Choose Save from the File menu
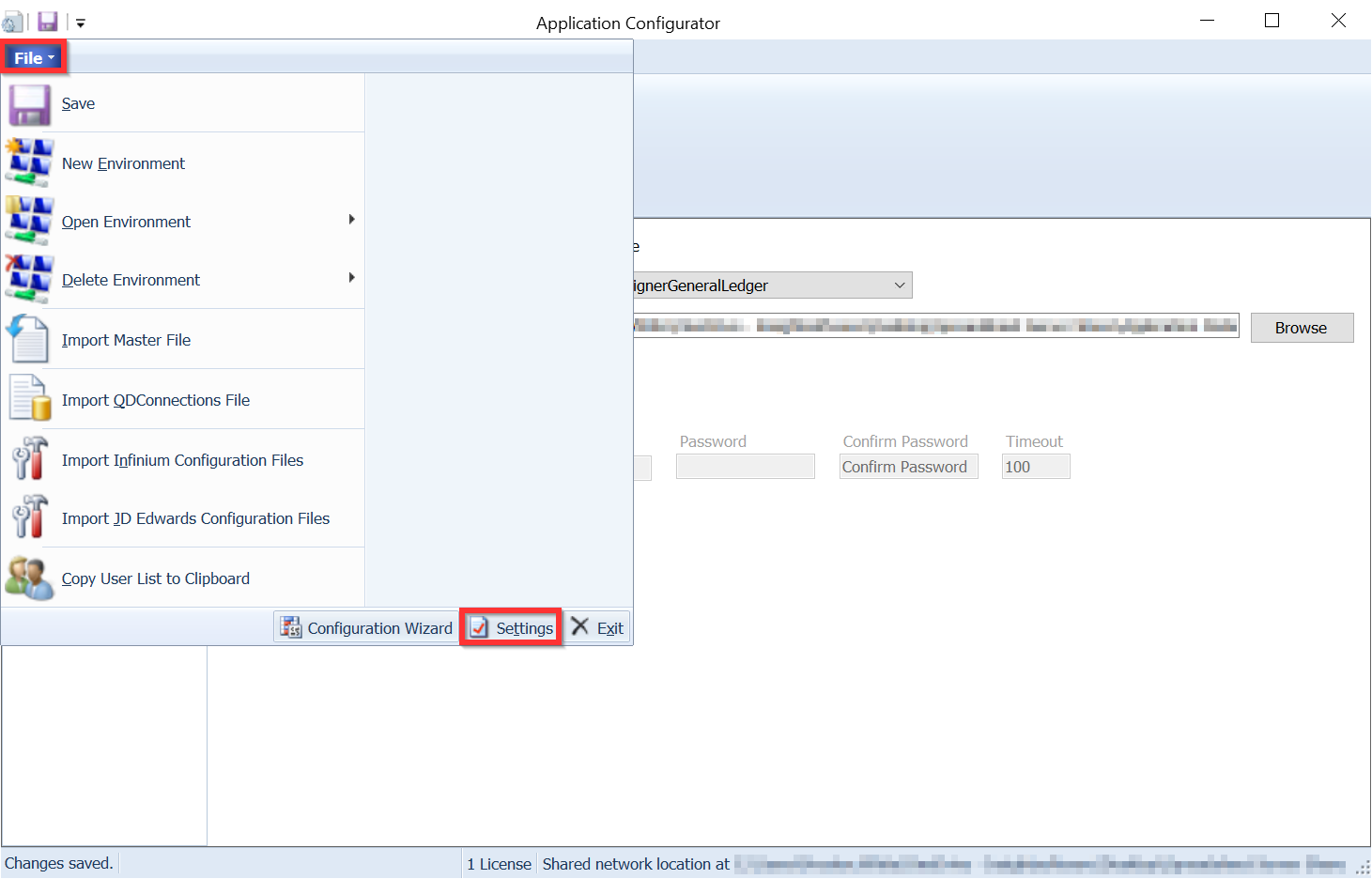 pos(183,103)
